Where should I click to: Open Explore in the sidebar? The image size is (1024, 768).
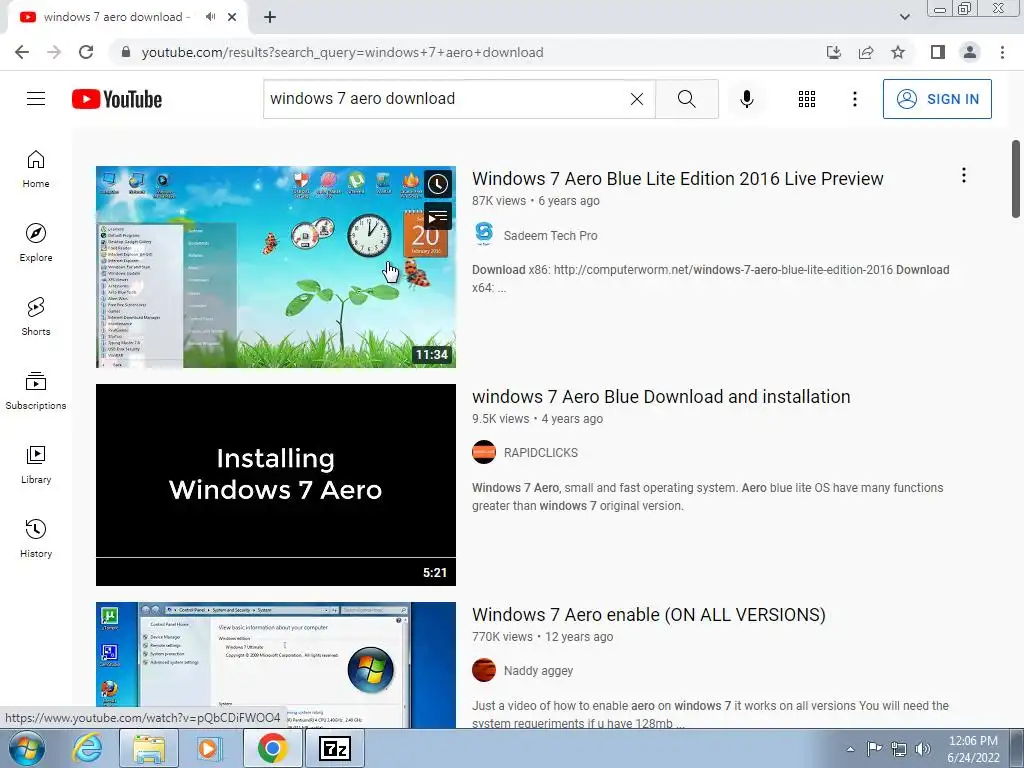pos(36,242)
